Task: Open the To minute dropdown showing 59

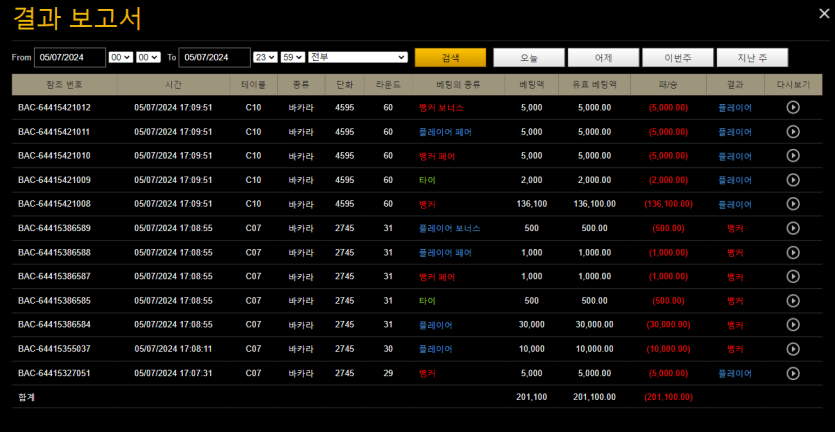Action: [x=293, y=58]
